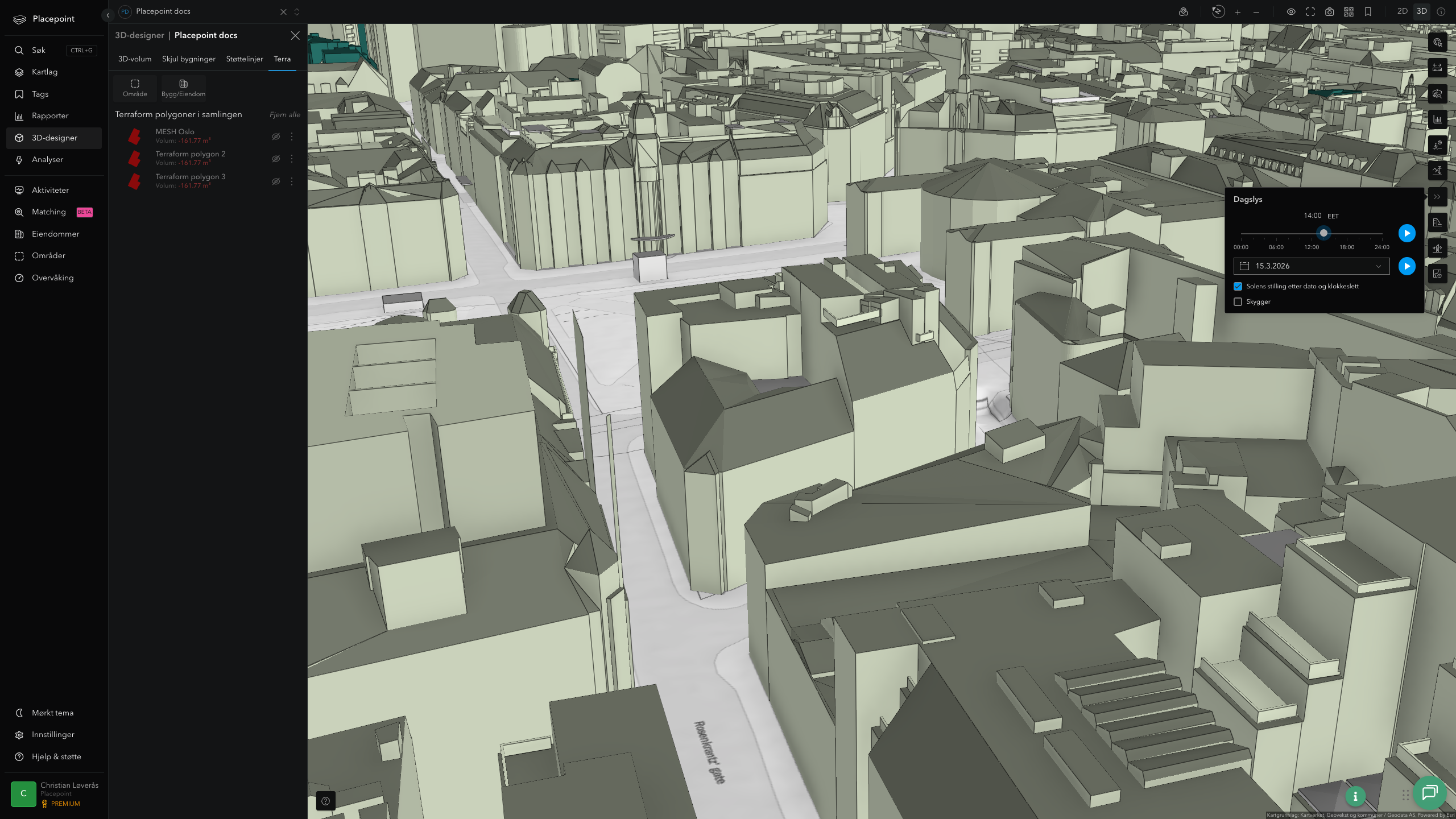Uncheck Solens stilling etter dato og klokkeslett
This screenshot has width=1456, height=819.
point(1238,286)
